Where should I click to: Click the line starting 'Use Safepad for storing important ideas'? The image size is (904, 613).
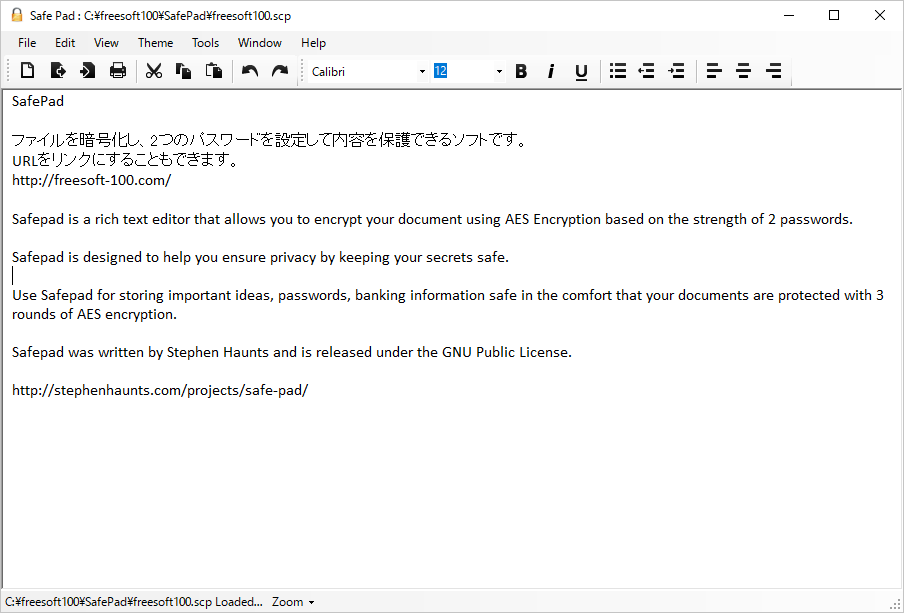pos(448,295)
